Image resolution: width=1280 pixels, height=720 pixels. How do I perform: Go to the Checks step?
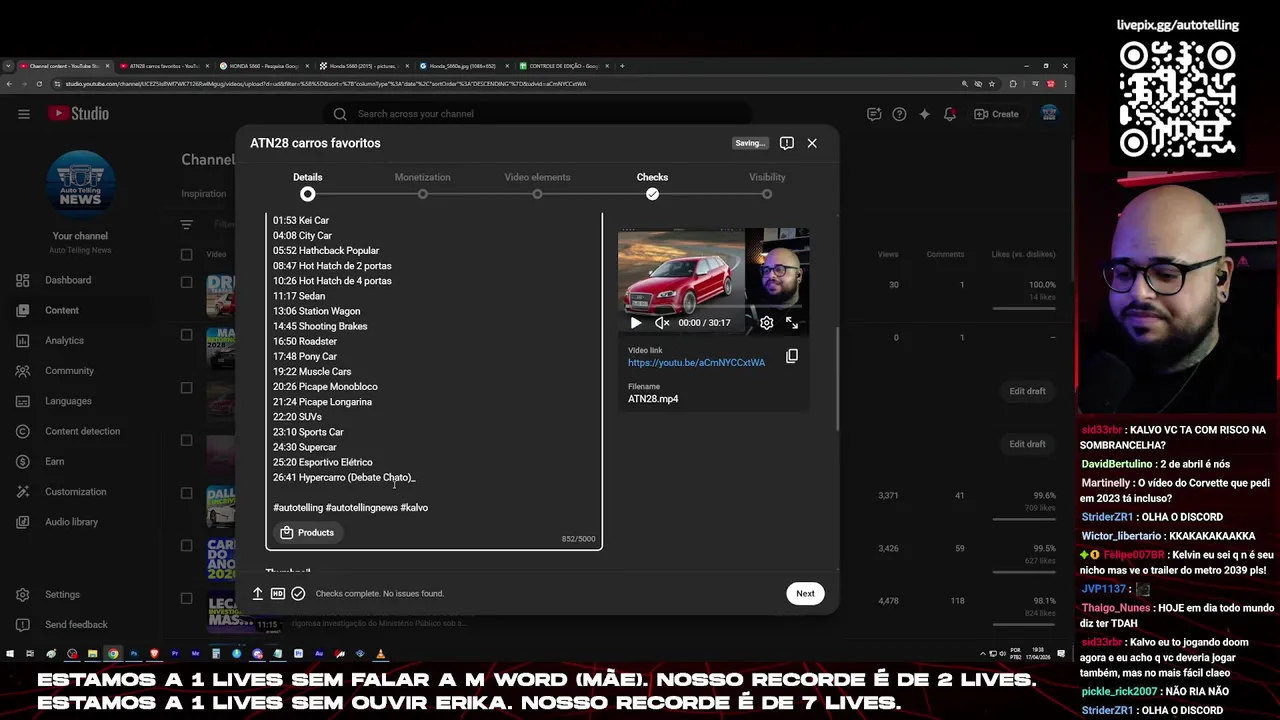652,186
